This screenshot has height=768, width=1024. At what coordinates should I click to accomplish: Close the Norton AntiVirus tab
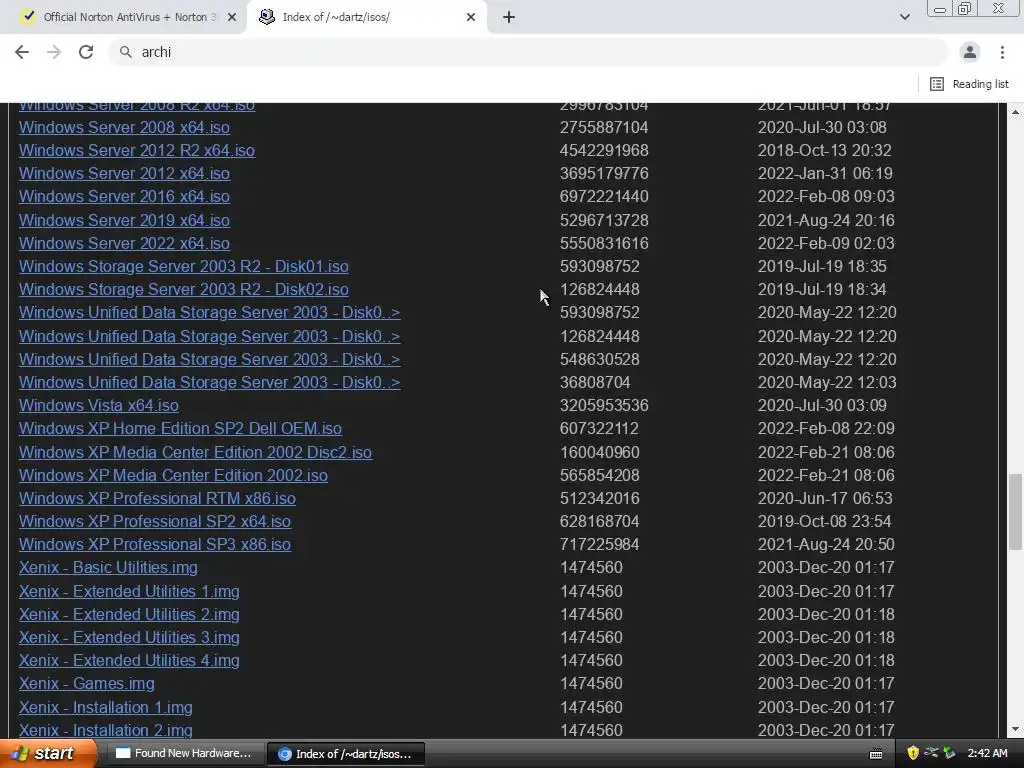(x=232, y=18)
